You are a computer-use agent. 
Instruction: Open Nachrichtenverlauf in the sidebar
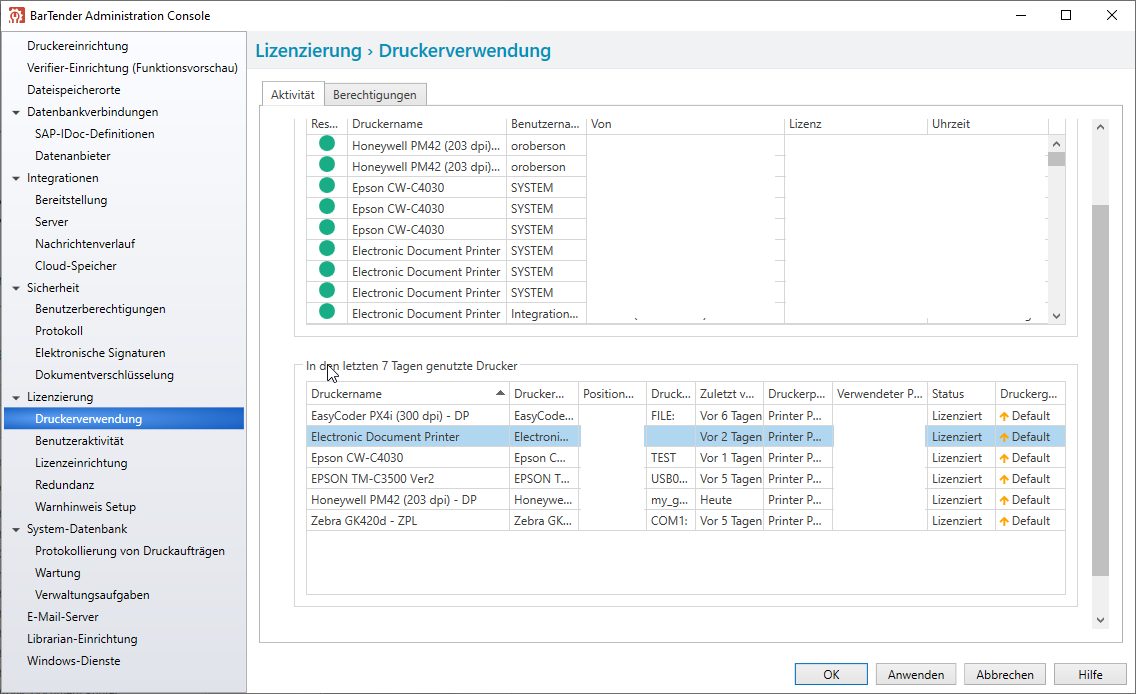[x=85, y=244]
